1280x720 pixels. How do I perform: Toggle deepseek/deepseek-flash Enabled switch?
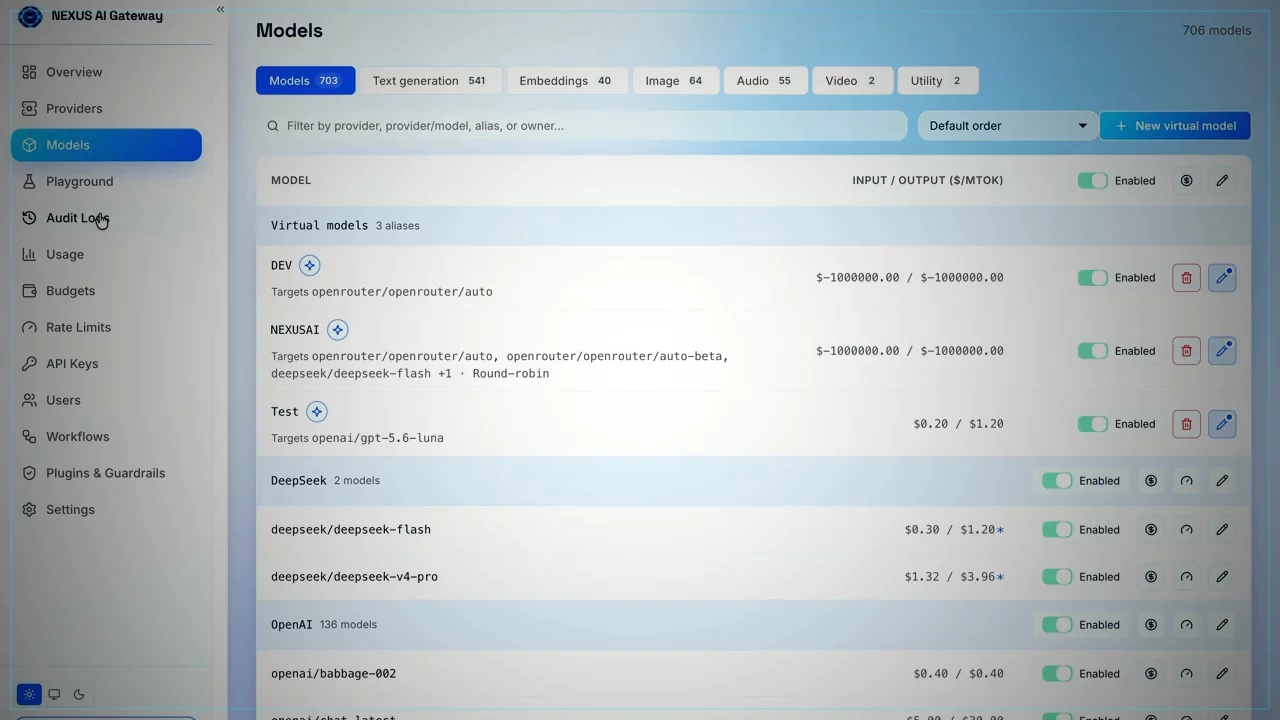coord(1057,530)
